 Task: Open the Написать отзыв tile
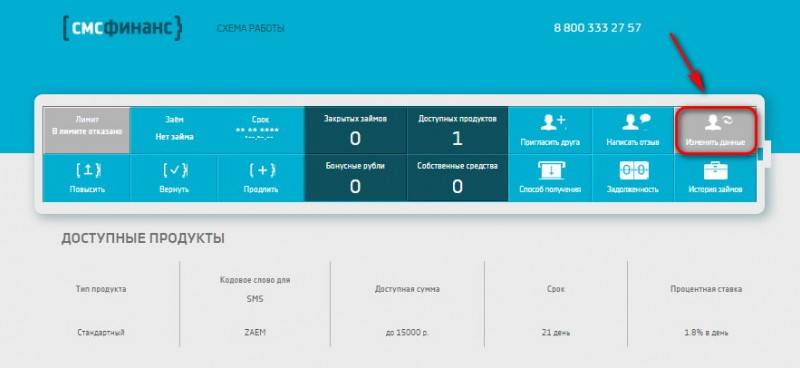(x=633, y=130)
